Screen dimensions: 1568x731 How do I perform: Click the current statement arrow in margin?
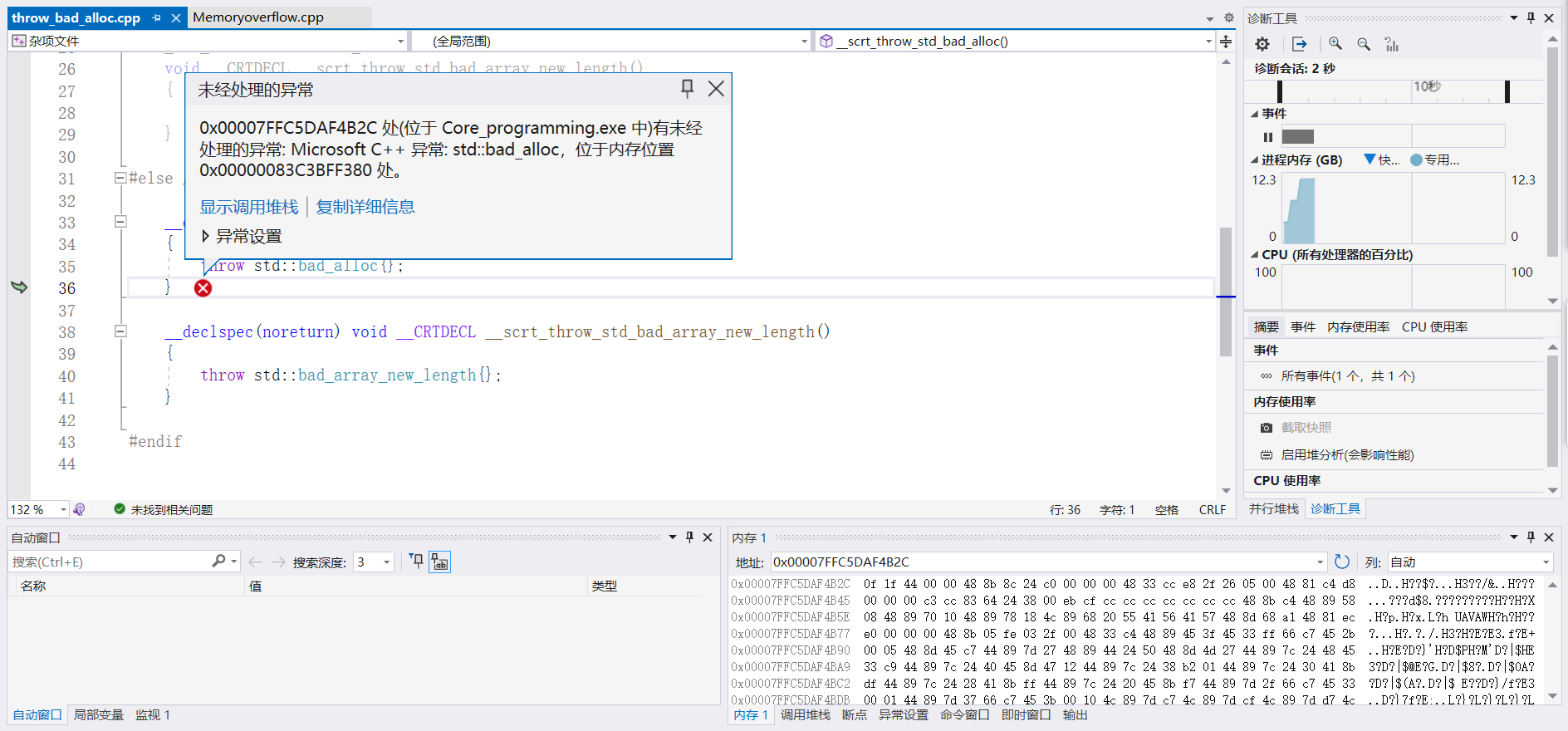[x=19, y=287]
